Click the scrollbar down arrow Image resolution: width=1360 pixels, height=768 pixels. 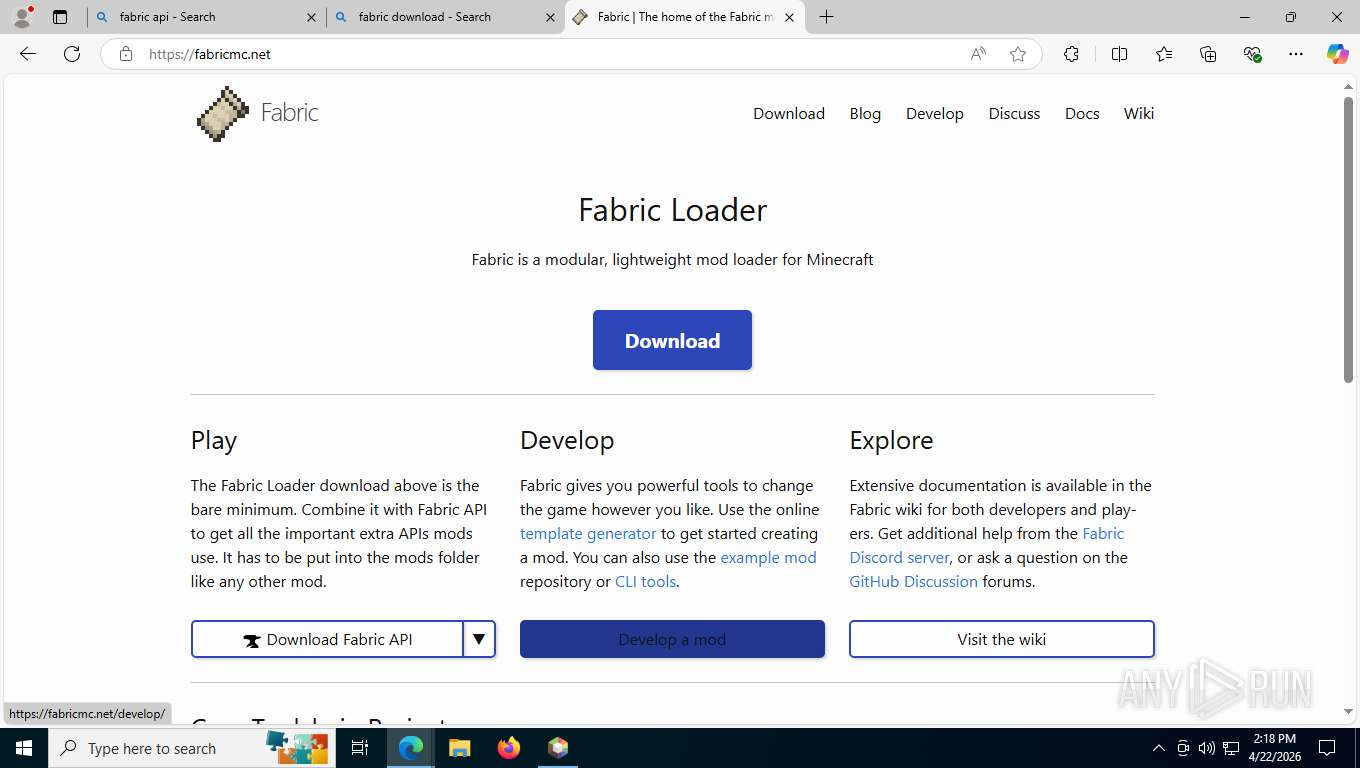1348,712
